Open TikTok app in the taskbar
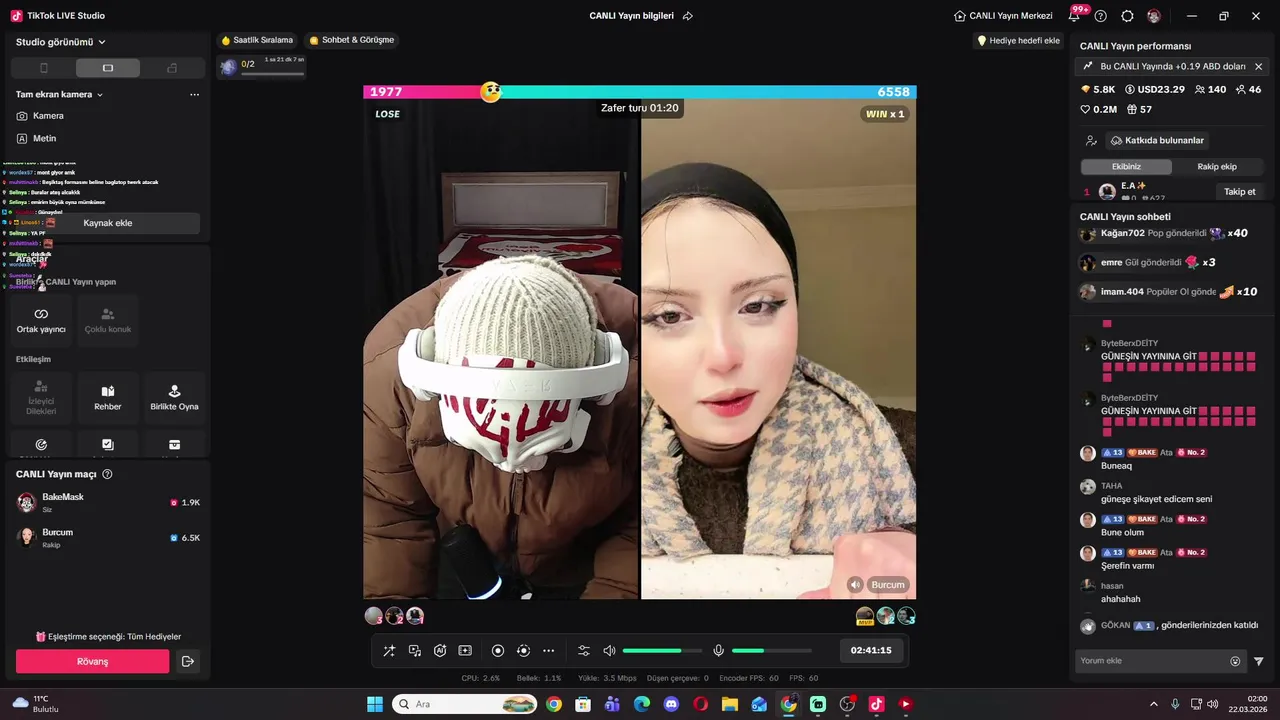 click(x=877, y=704)
